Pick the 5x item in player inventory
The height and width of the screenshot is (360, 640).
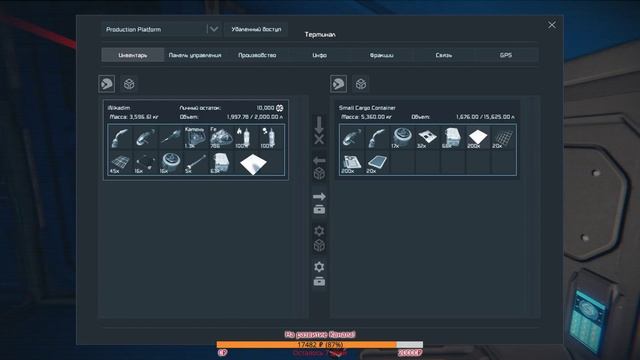click(x=196, y=162)
